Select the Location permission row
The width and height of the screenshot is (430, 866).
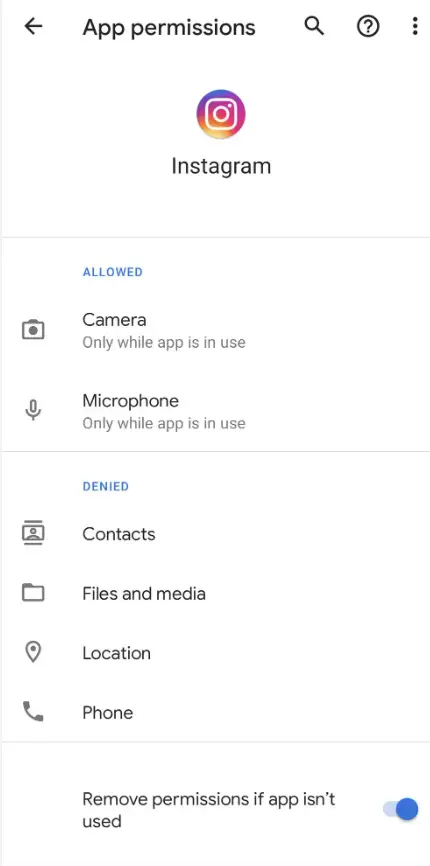[215, 653]
